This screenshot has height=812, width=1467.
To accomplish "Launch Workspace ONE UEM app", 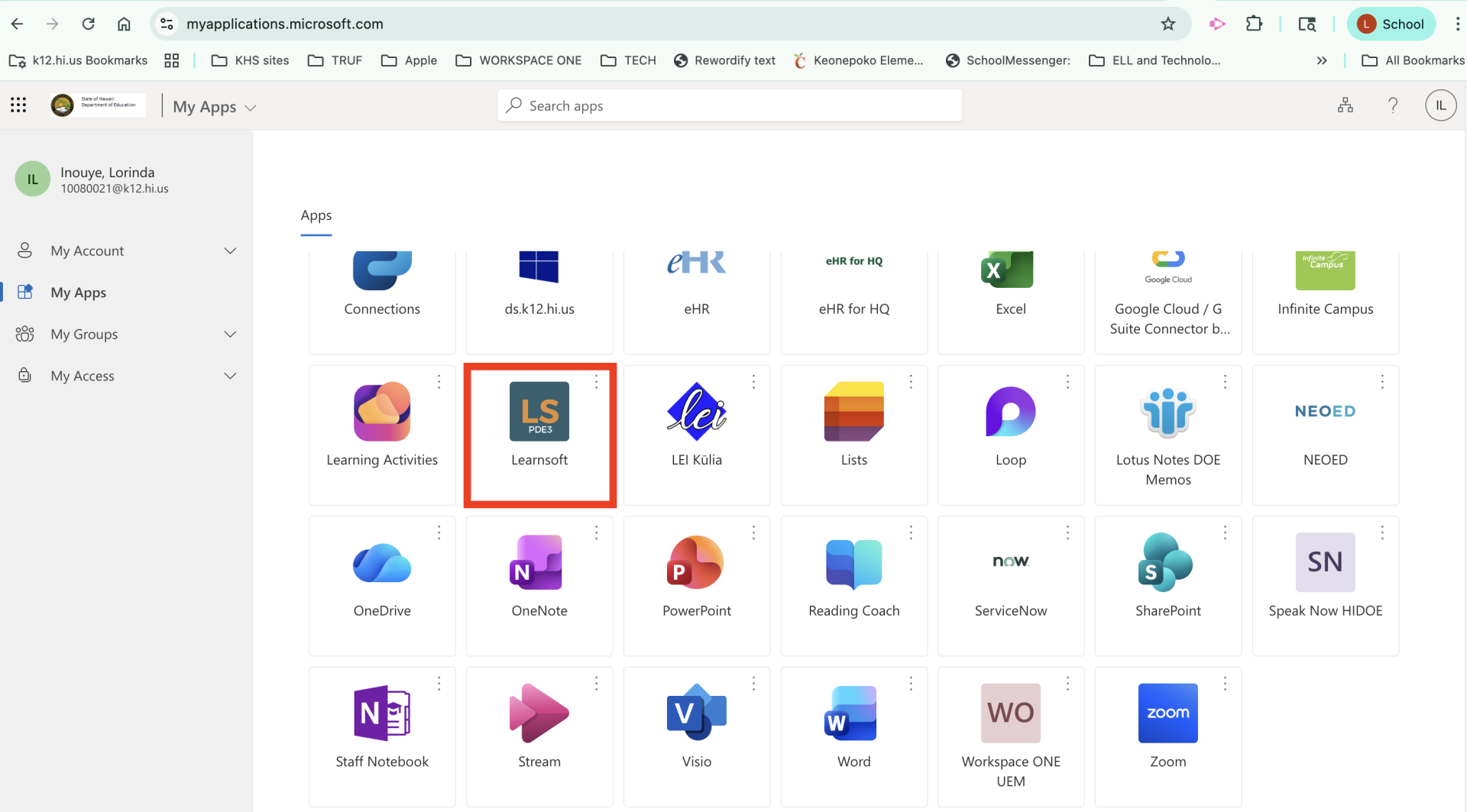I will point(1011,736).
